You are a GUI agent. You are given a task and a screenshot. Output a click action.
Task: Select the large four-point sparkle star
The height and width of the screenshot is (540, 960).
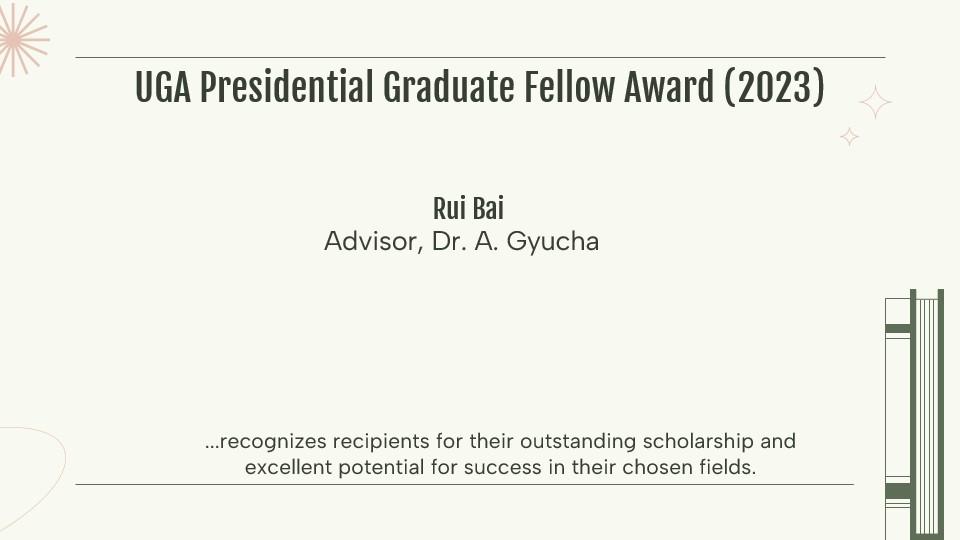pos(876,102)
